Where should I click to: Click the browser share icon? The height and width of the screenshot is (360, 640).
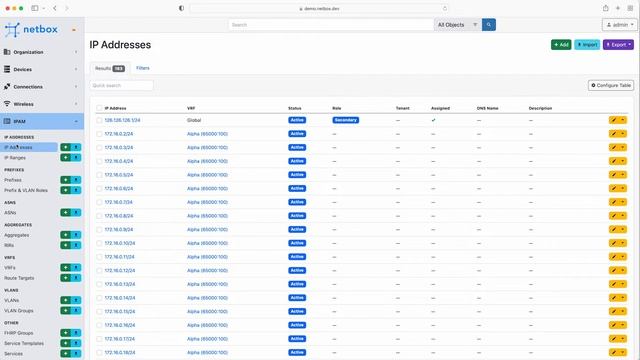tap(606, 8)
